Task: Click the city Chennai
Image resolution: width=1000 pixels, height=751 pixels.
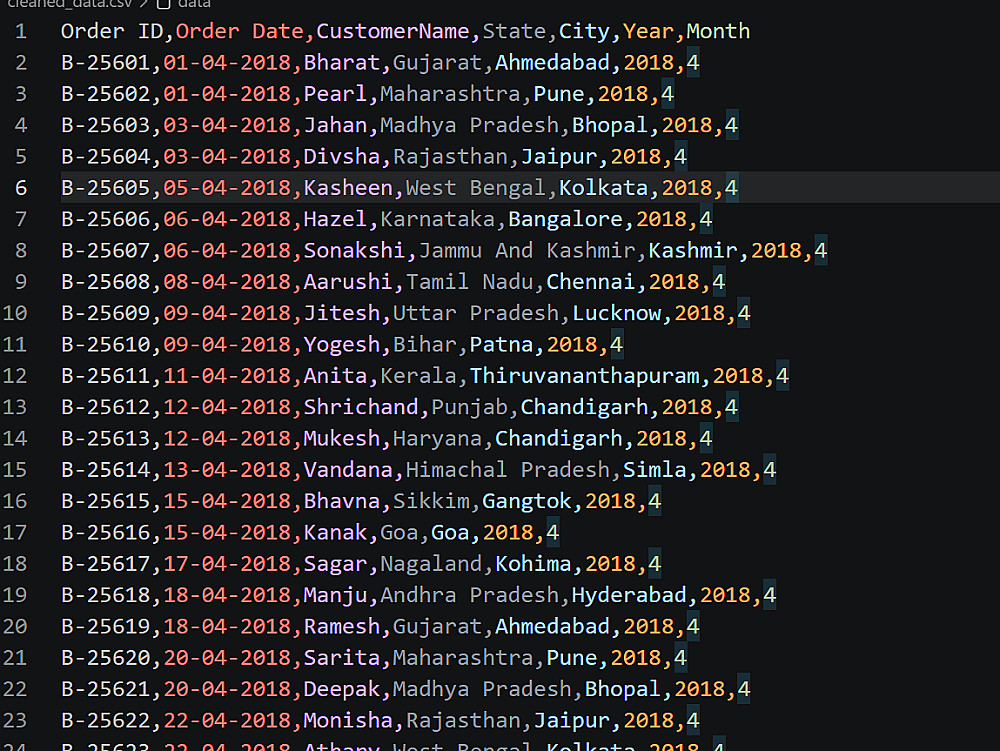Action: click(x=591, y=281)
